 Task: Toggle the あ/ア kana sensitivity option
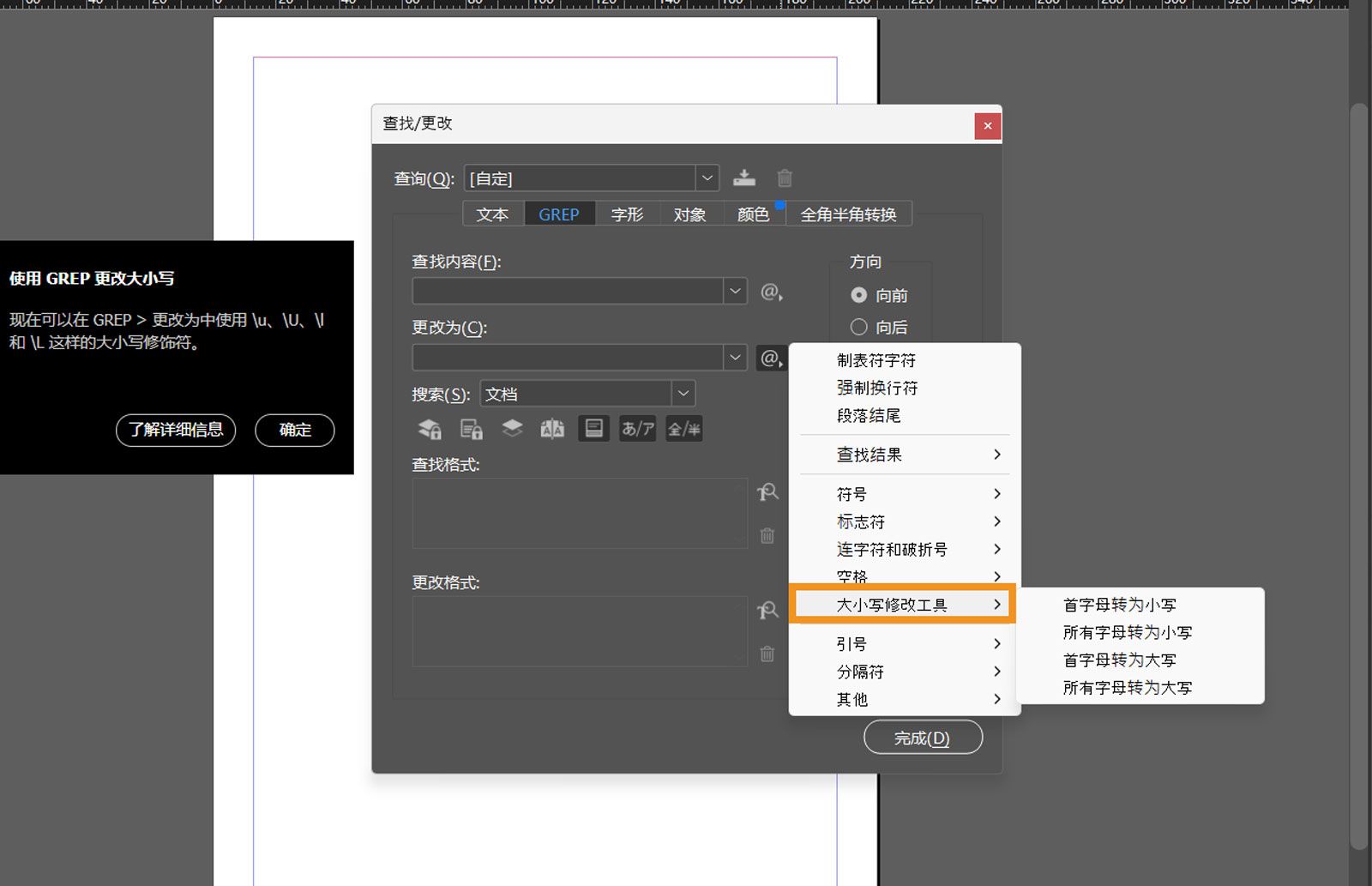pyautogui.click(x=637, y=428)
